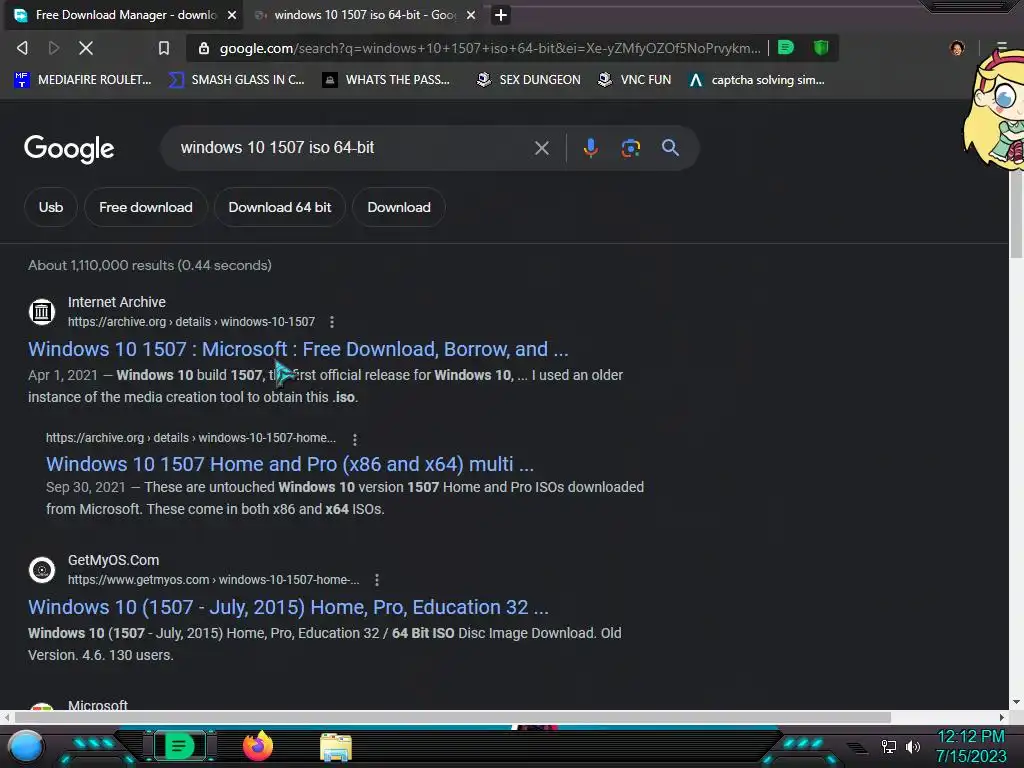Open a new browser tab

(500, 15)
